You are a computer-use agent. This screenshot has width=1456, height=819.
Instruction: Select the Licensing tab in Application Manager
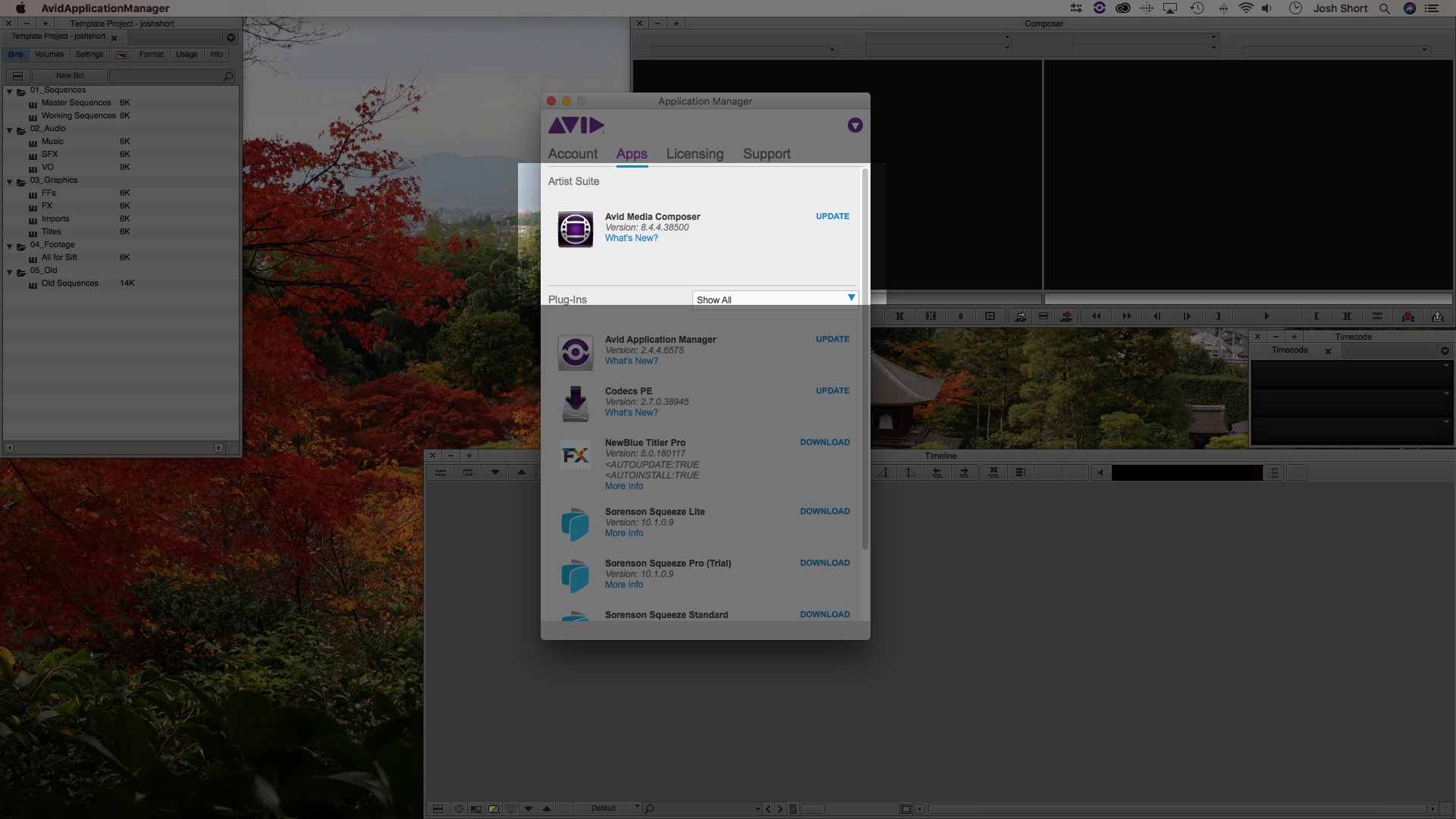(x=694, y=153)
